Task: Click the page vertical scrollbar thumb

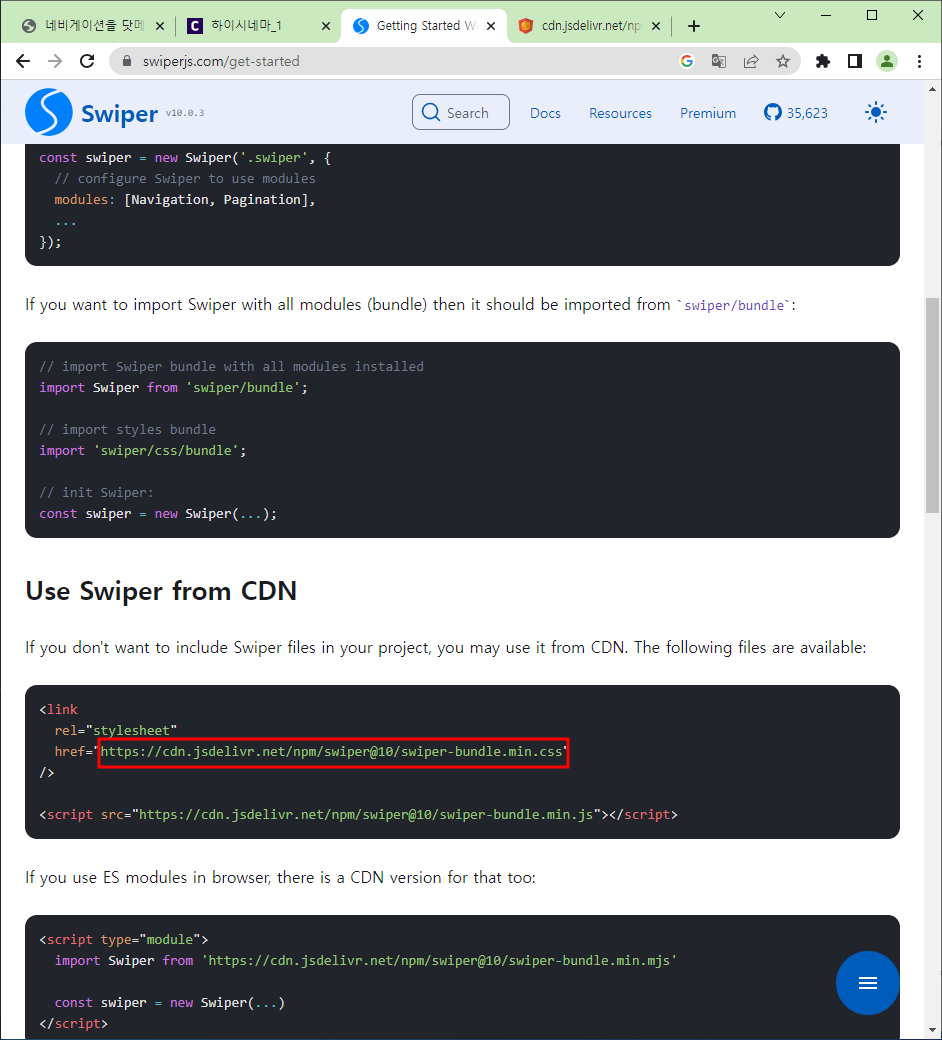Action: pos(932,405)
